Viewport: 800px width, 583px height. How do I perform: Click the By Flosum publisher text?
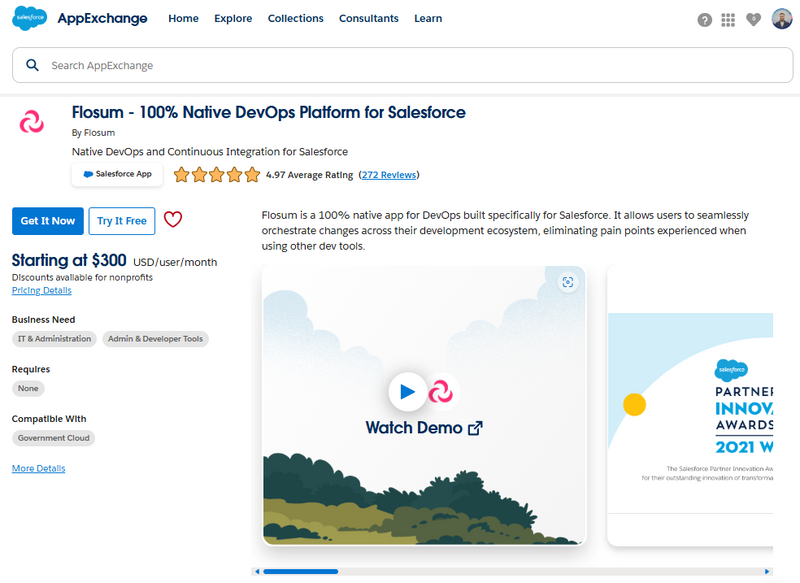click(93, 133)
